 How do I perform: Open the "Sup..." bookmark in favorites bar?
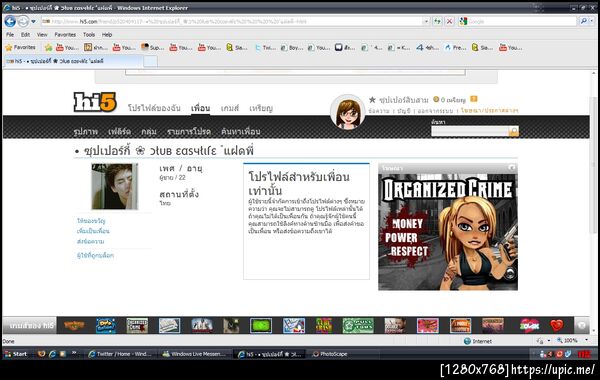[152, 47]
